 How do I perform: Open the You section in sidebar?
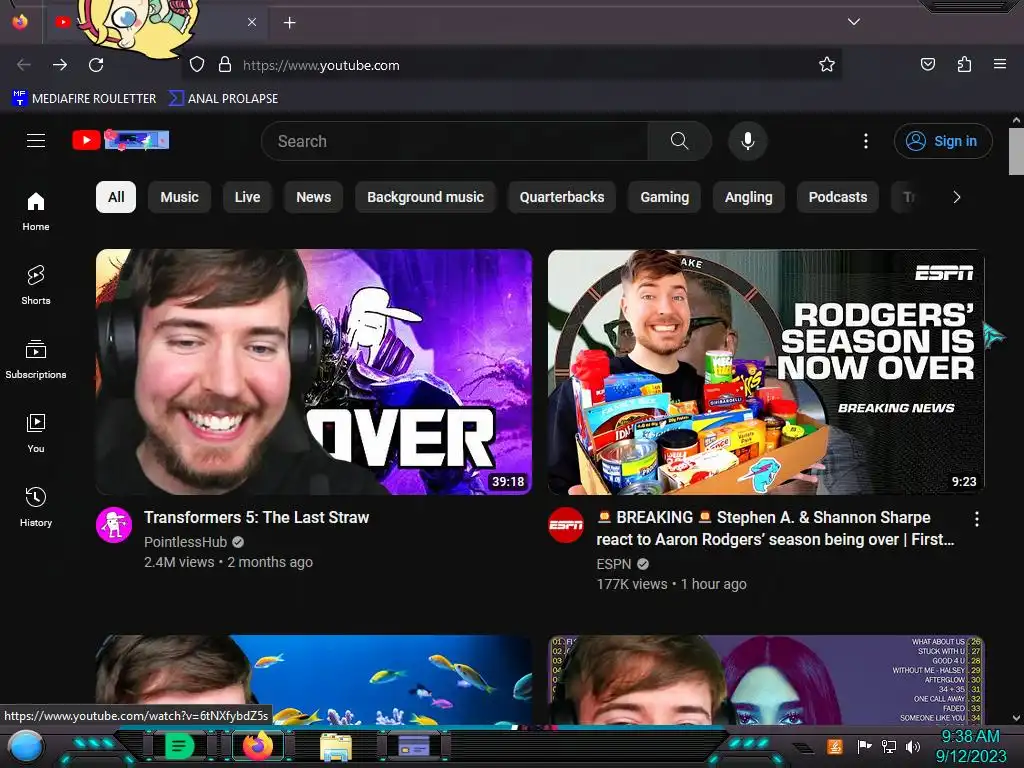36,433
